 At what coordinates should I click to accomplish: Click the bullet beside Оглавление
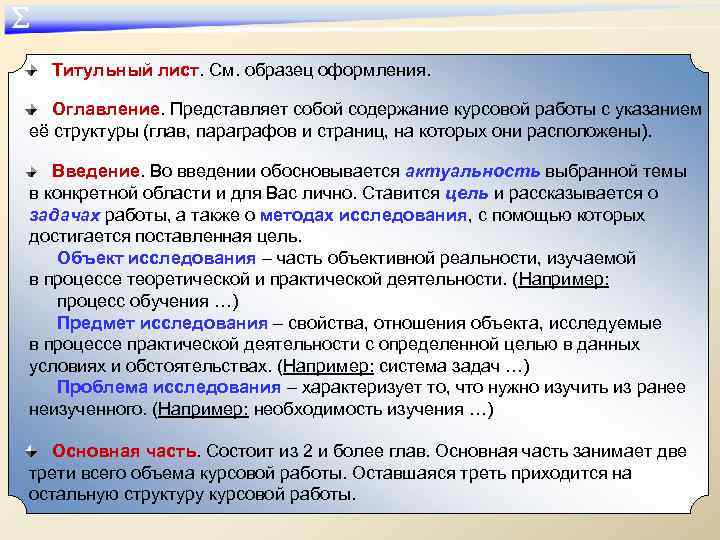(x=32, y=110)
